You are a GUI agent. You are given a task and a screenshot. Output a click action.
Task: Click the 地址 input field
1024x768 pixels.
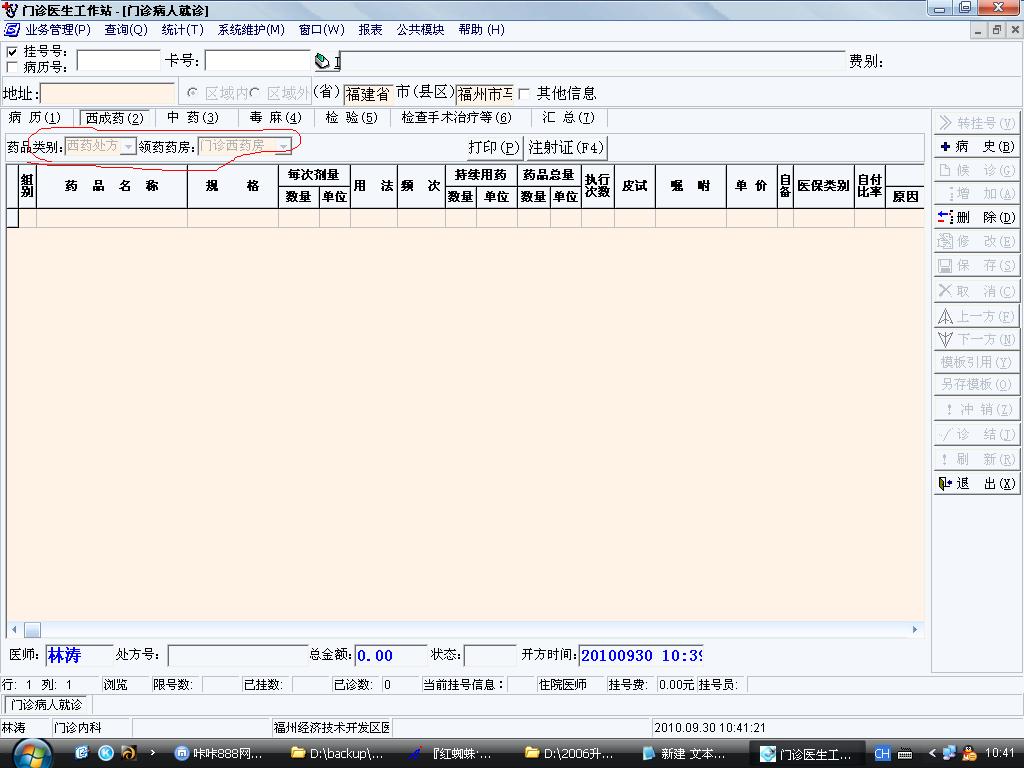108,93
